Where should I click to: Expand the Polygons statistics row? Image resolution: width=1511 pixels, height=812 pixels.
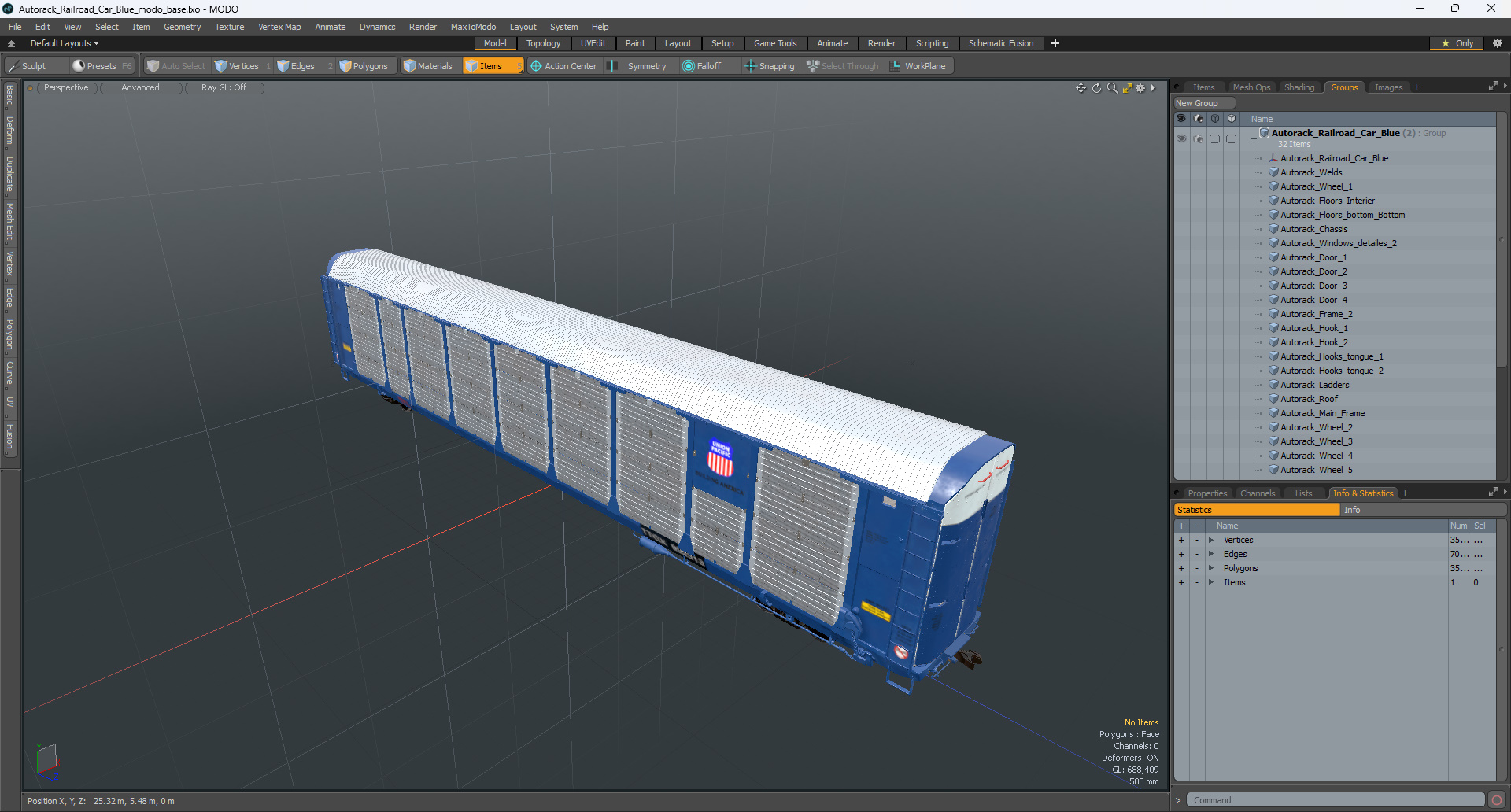(1211, 568)
